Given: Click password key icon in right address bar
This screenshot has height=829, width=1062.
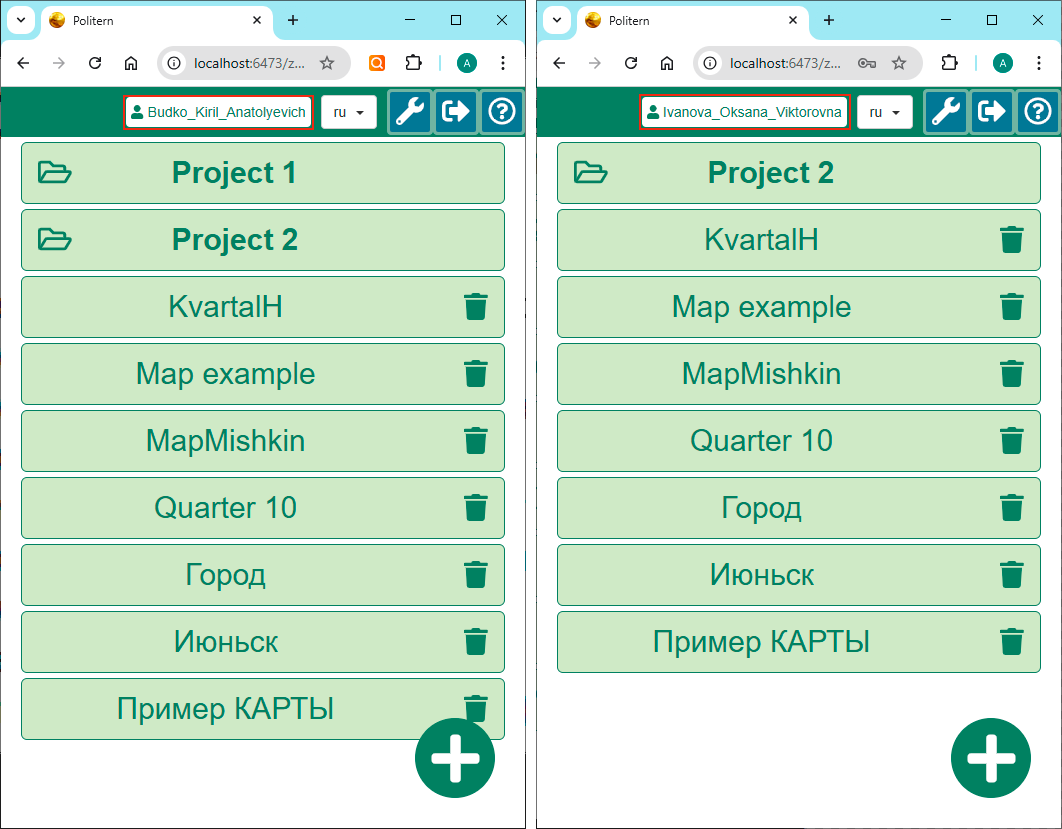Looking at the screenshot, I should click(x=867, y=63).
